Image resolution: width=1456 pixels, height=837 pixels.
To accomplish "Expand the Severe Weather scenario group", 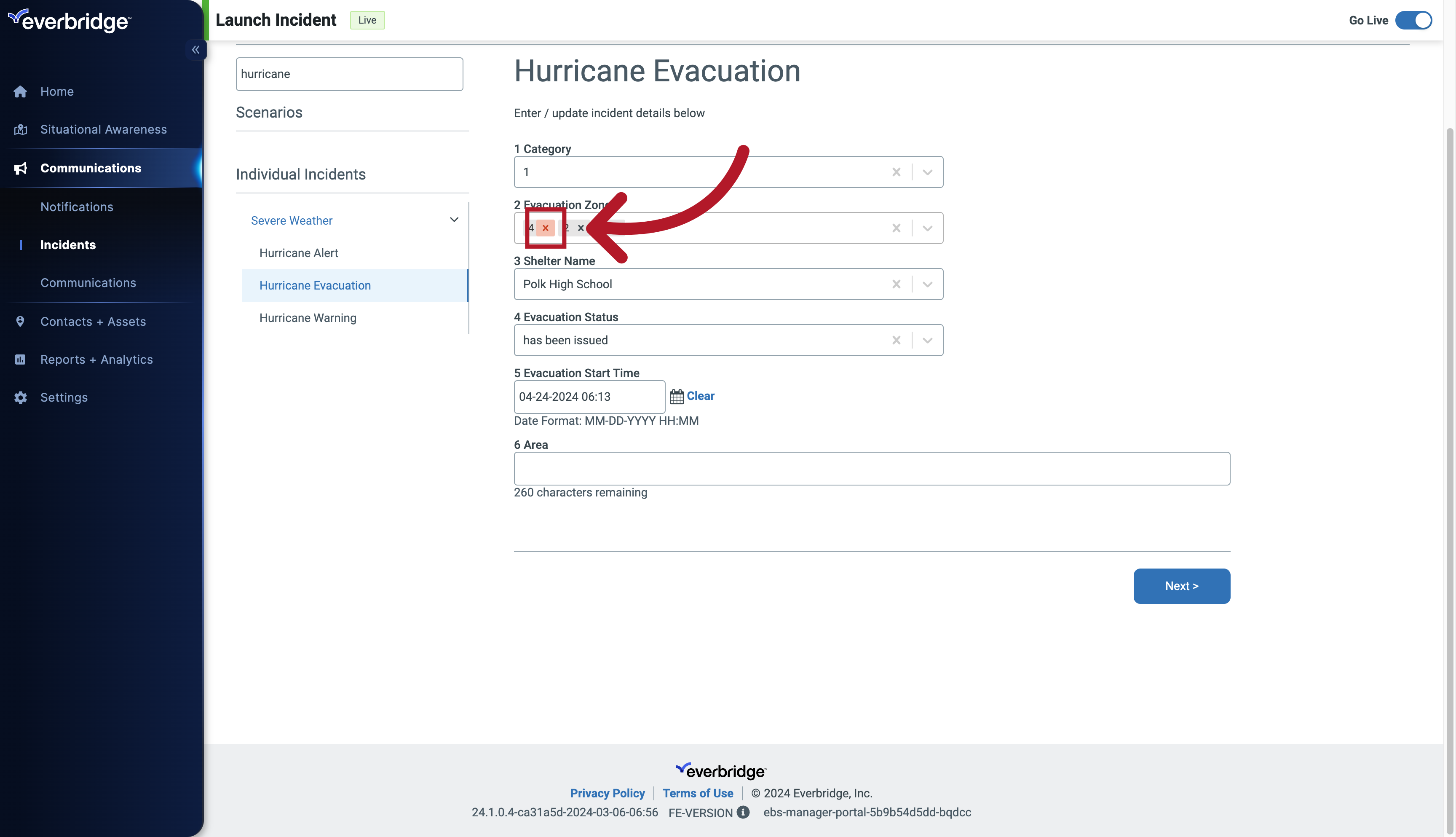I will click(x=455, y=220).
